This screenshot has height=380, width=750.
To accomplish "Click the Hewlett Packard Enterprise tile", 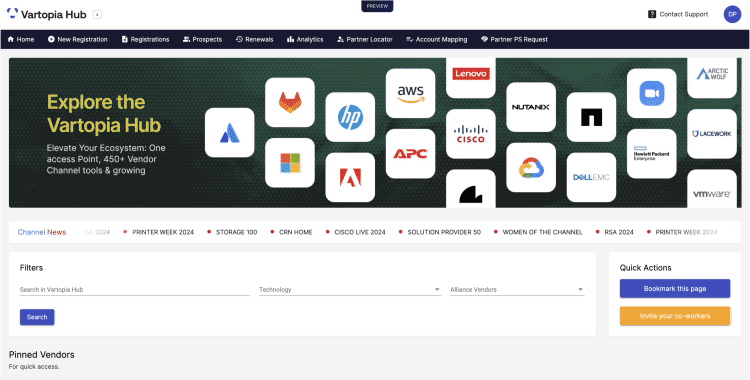I will tap(652, 154).
